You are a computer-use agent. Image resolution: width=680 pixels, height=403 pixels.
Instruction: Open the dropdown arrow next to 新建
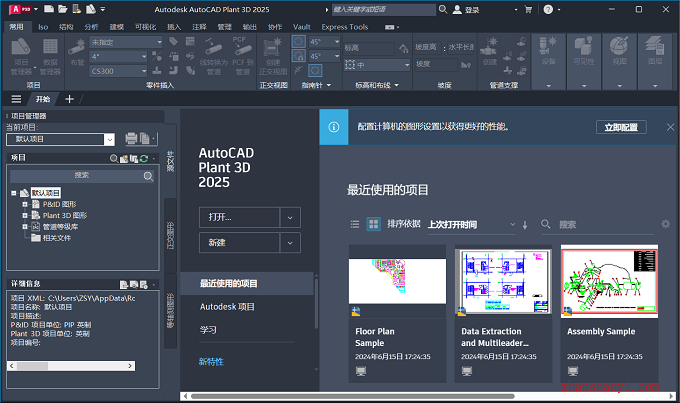pyautogui.click(x=290, y=243)
